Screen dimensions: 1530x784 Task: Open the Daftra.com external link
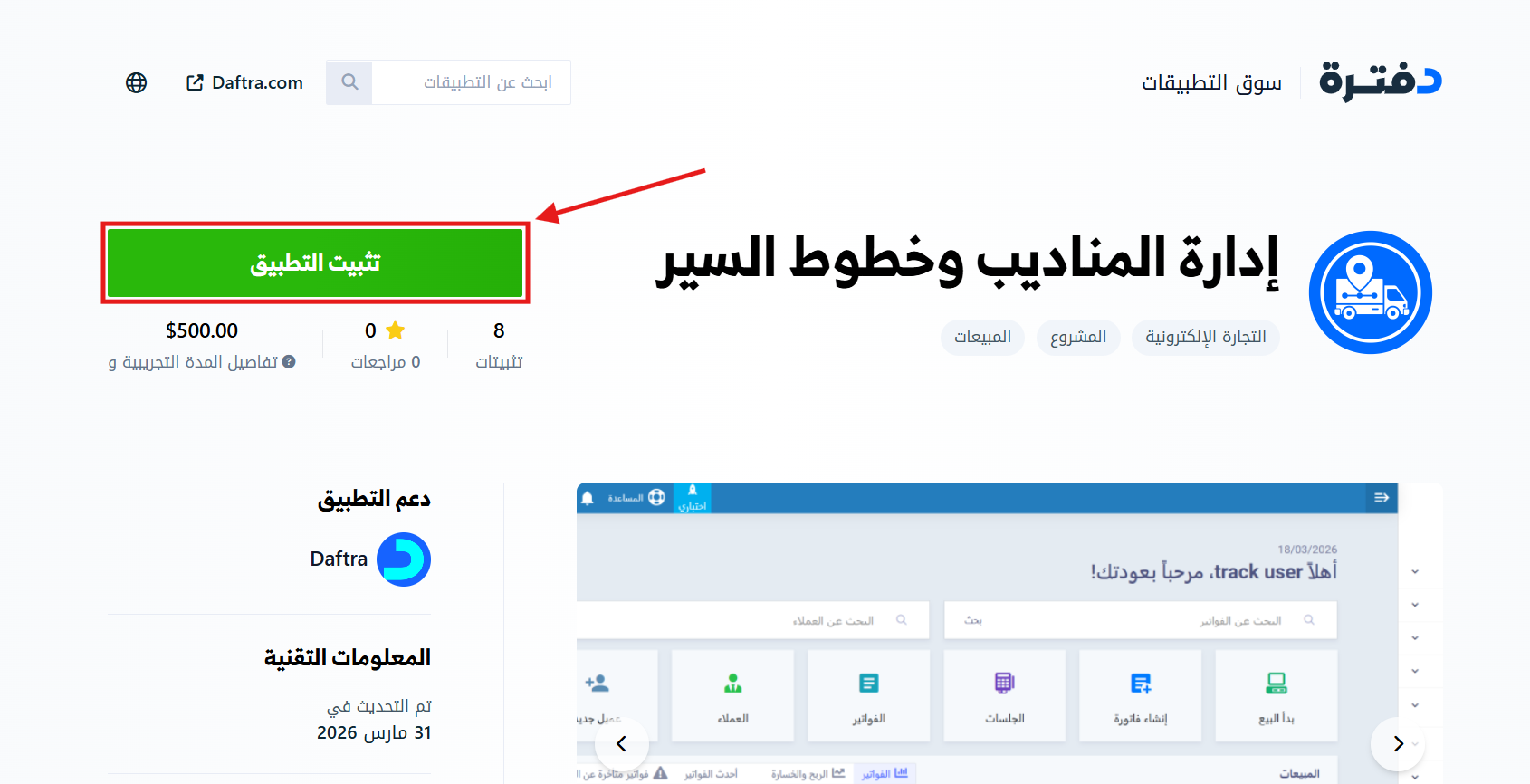244,82
